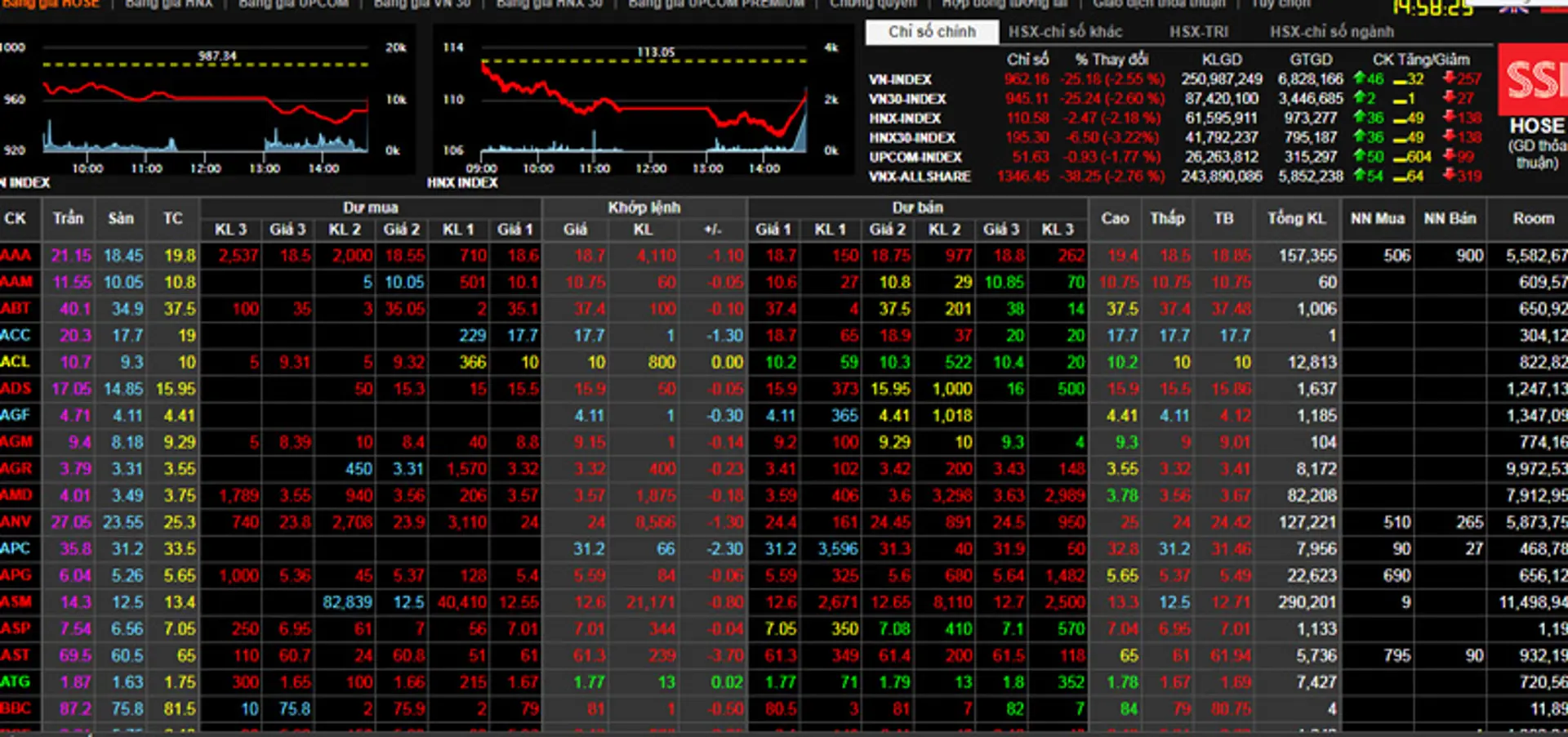Click the GTGD index column header

coord(1311,60)
